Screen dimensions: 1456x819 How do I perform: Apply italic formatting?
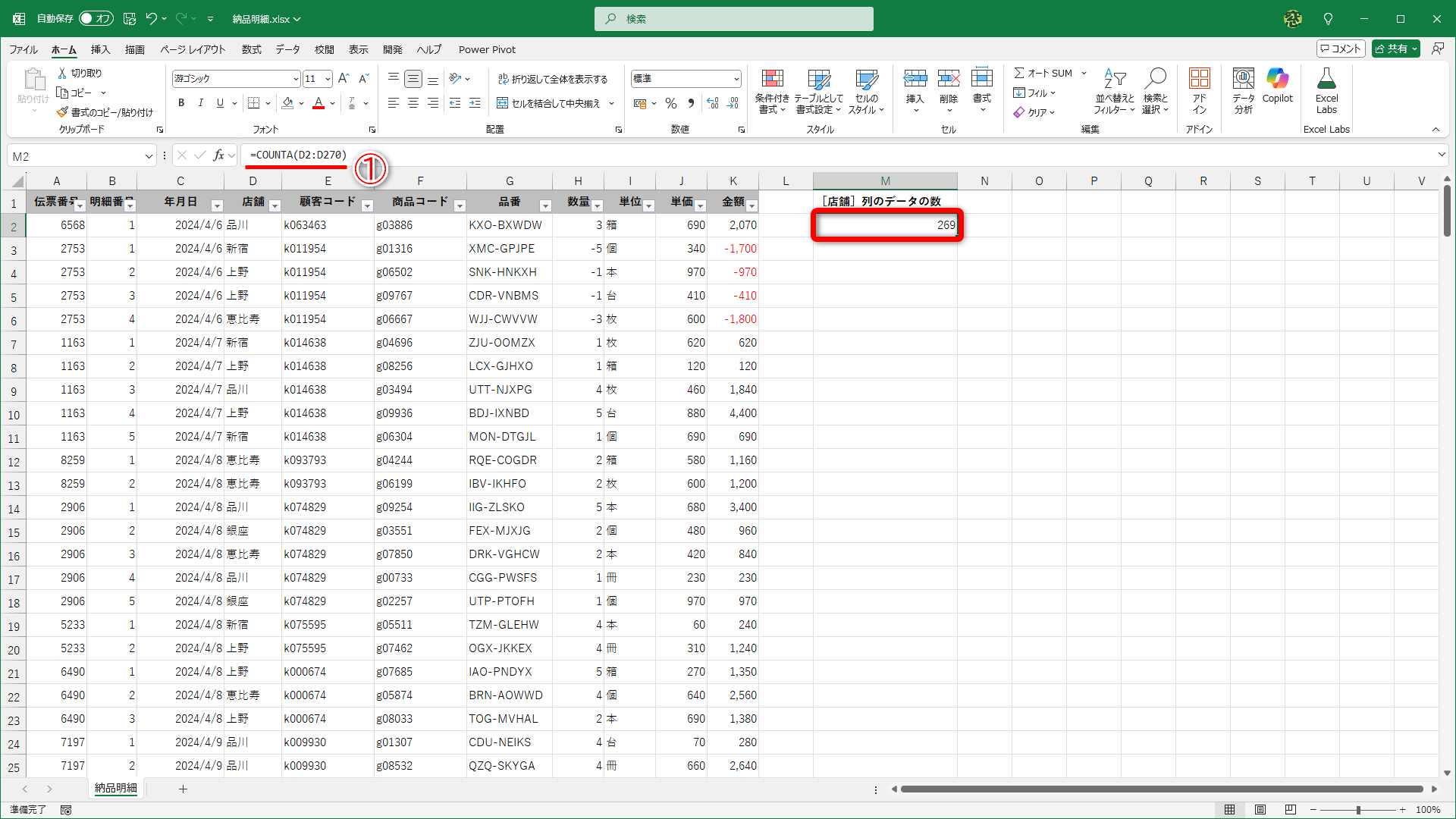click(200, 103)
